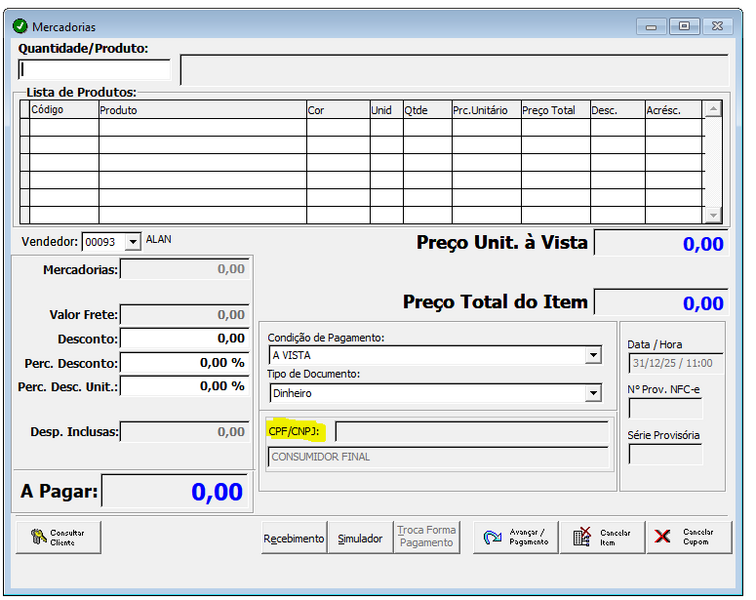Select the Perc. Desconto field
Viewport: 756px width, 600px height.
[x=185, y=363]
